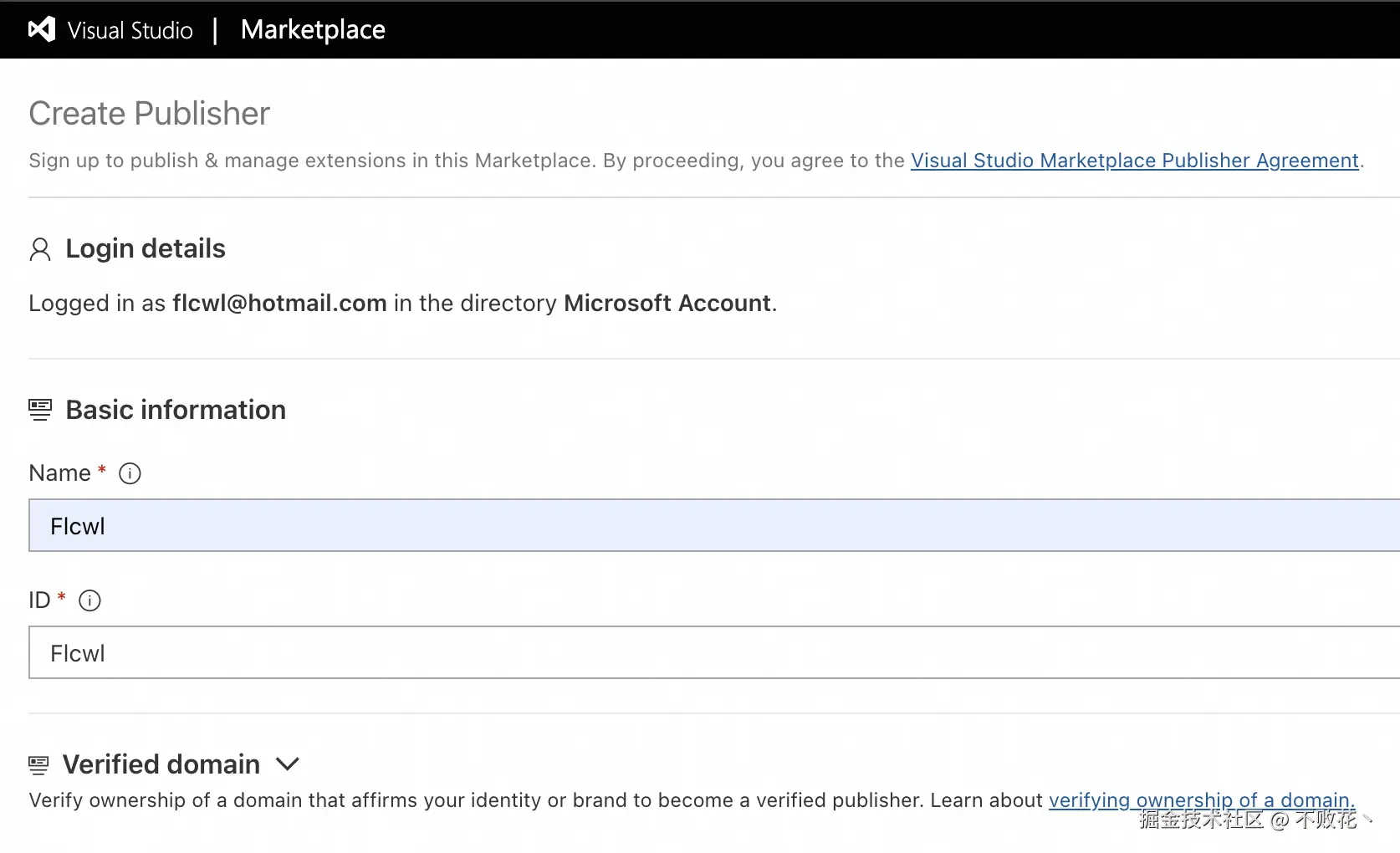The image size is (1400, 853).
Task: Open the verifying ownership of a domain link
Action: point(1201,800)
